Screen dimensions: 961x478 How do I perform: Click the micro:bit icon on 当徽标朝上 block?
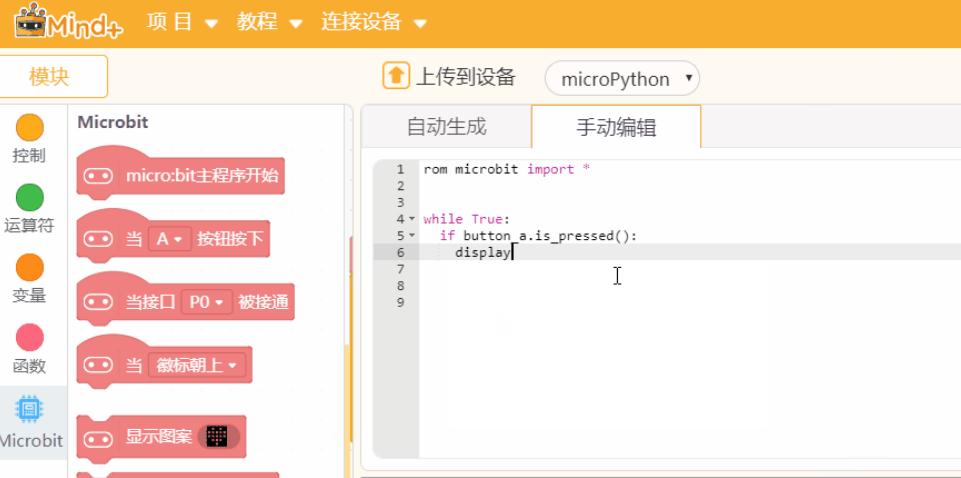(98, 365)
